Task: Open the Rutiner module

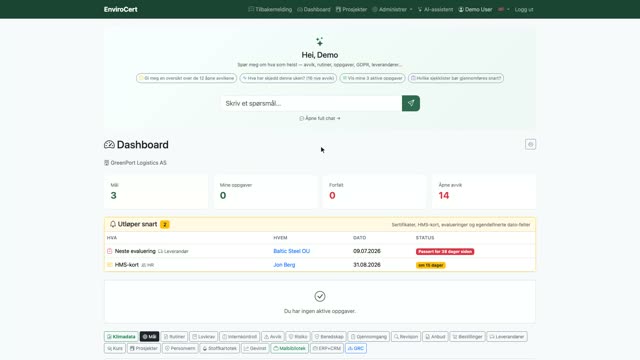Action: click(x=174, y=337)
